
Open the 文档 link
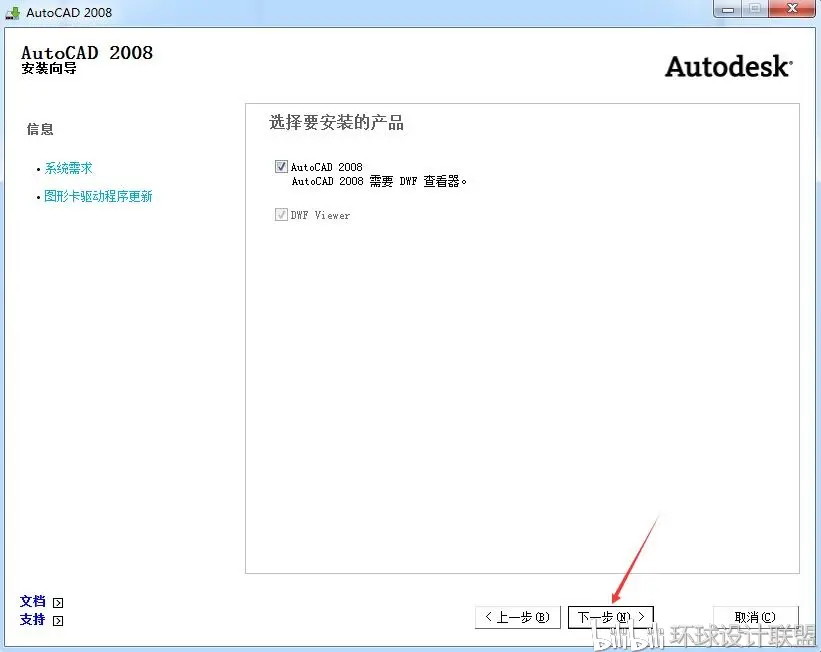(32, 601)
